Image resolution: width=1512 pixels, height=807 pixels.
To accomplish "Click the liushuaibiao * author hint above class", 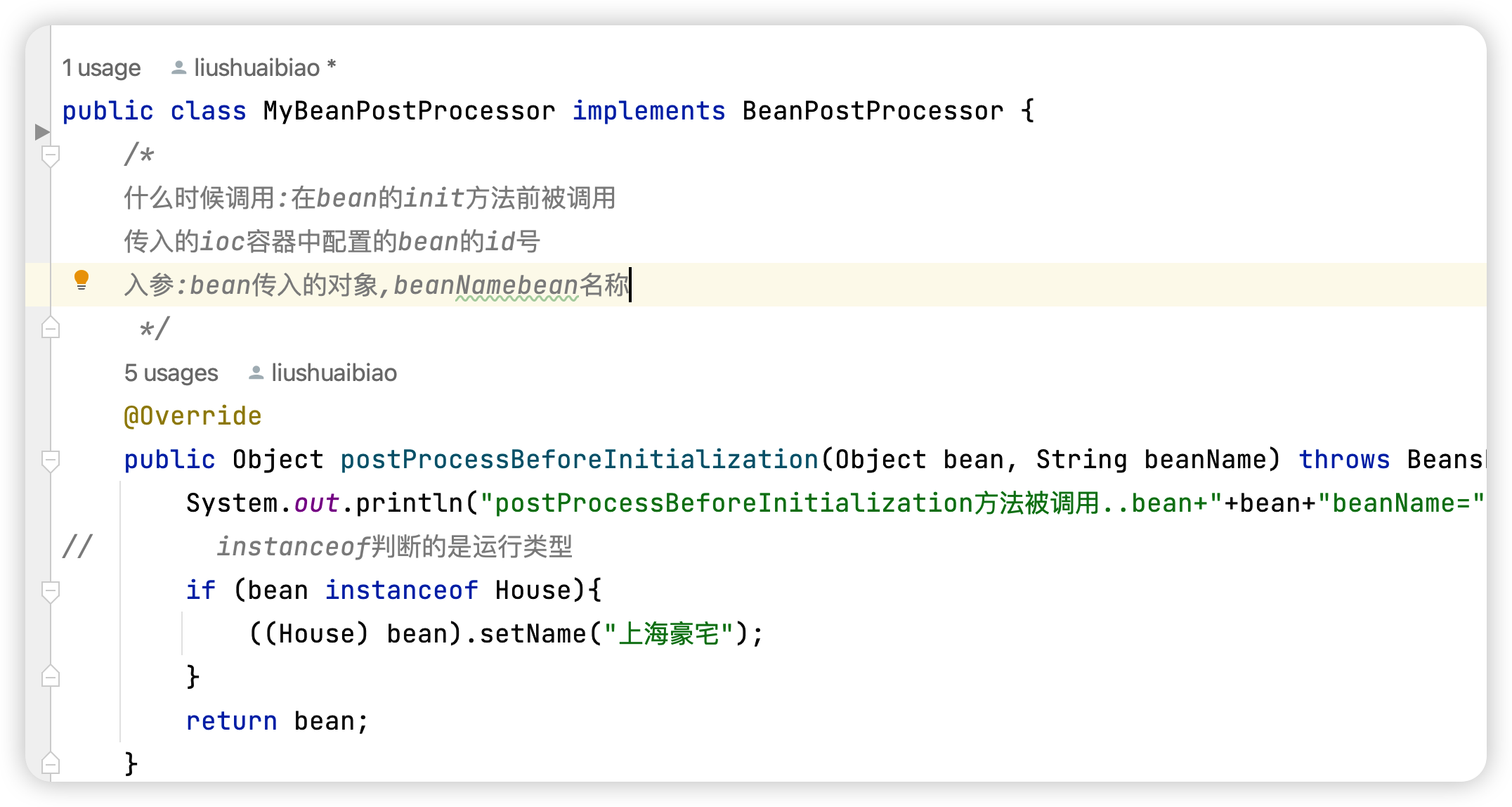I will 265,67.
